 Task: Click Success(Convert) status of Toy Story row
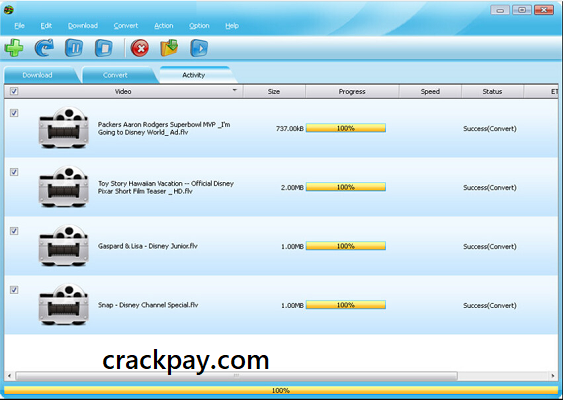(x=490, y=187)
